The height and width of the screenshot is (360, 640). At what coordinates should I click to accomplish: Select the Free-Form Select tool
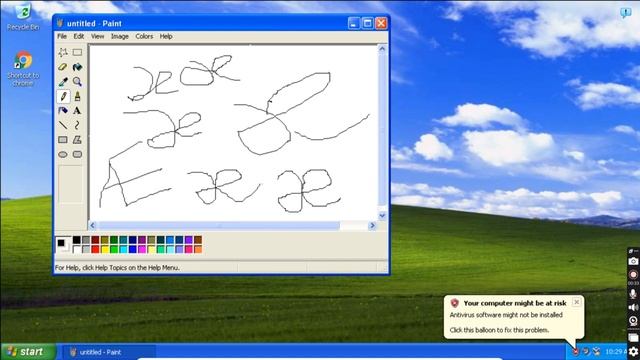pyautogui.click(x=63, y=52)
